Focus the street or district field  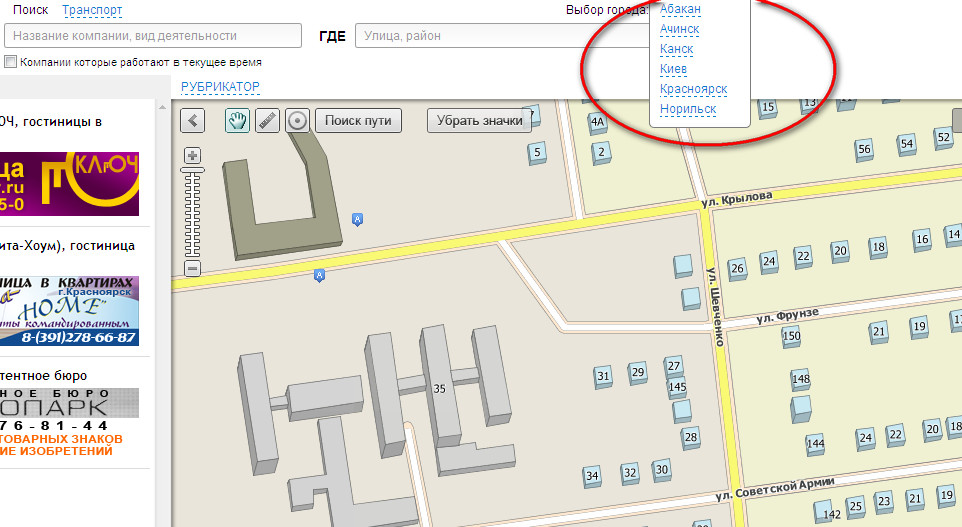pyautogui.click(x=500, y=36)
